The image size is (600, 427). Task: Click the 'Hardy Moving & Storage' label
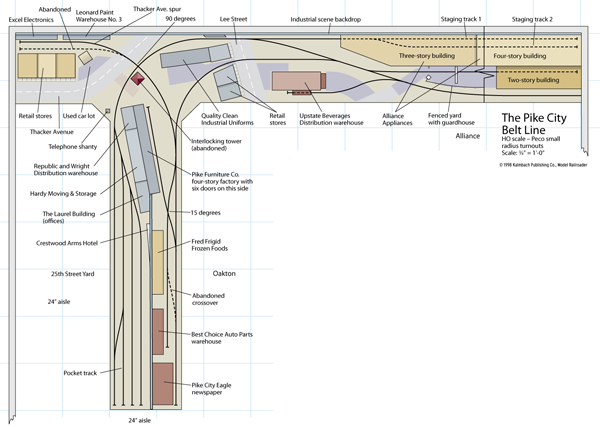(63, 194)
